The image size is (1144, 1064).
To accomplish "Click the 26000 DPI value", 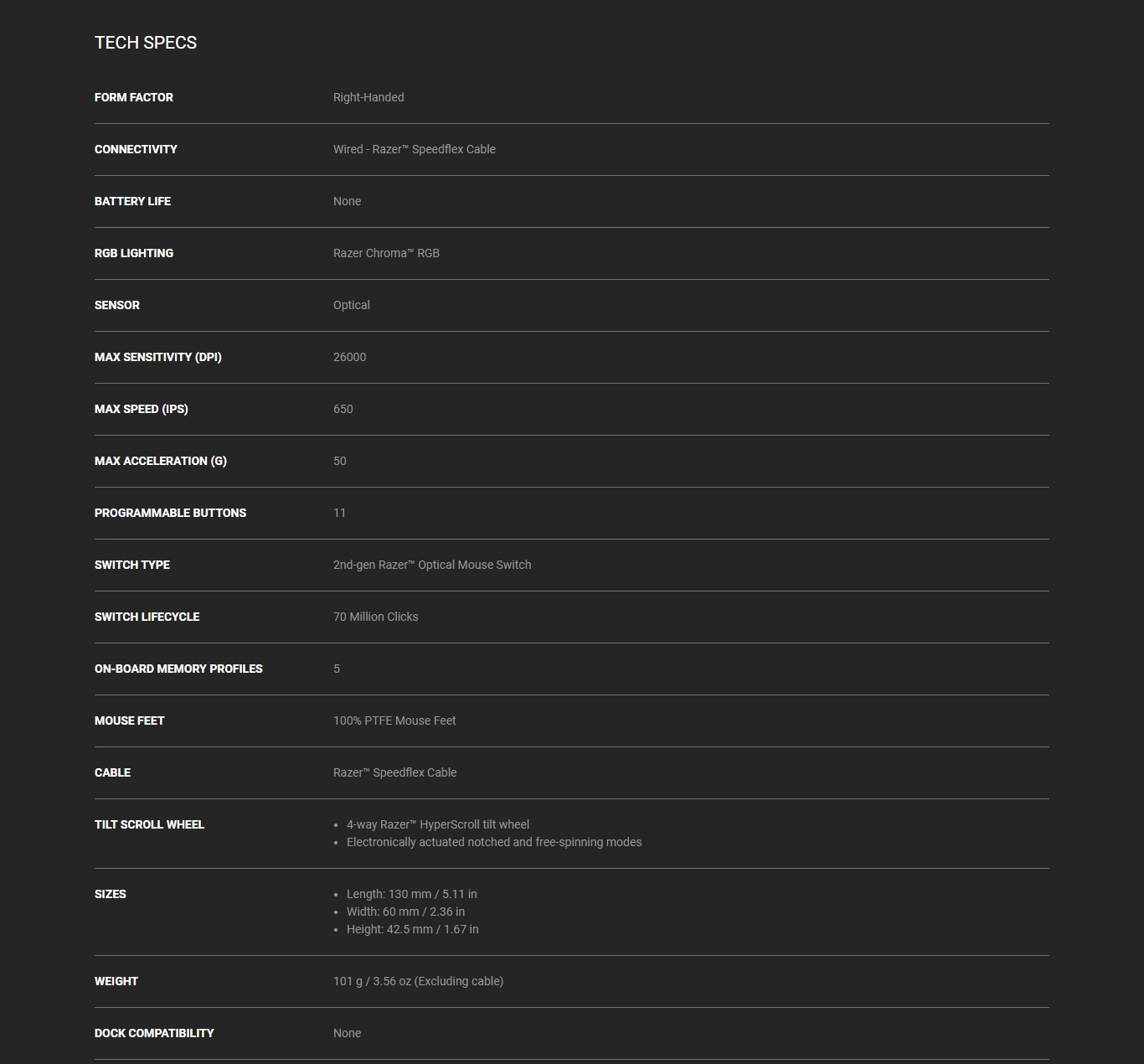I will (349, 357).
